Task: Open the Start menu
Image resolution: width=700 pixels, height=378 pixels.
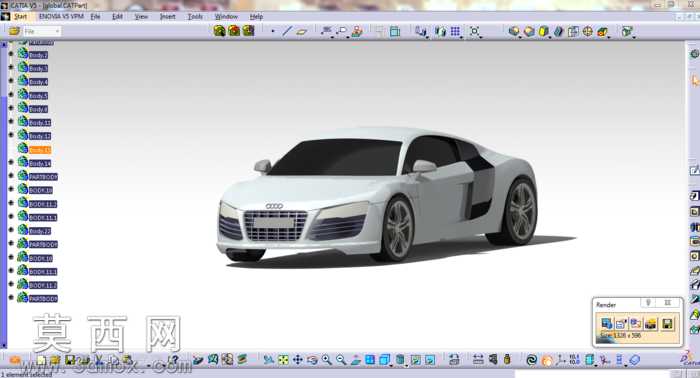Action: [x=20, y=17]
